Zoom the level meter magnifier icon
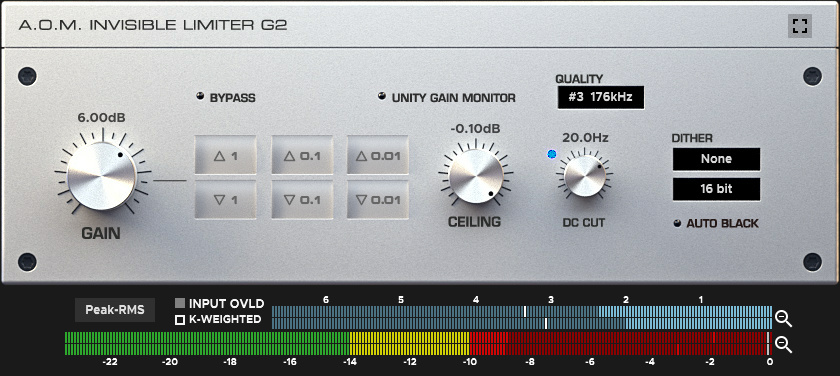840x376 pixels. [x=784, y=344]
